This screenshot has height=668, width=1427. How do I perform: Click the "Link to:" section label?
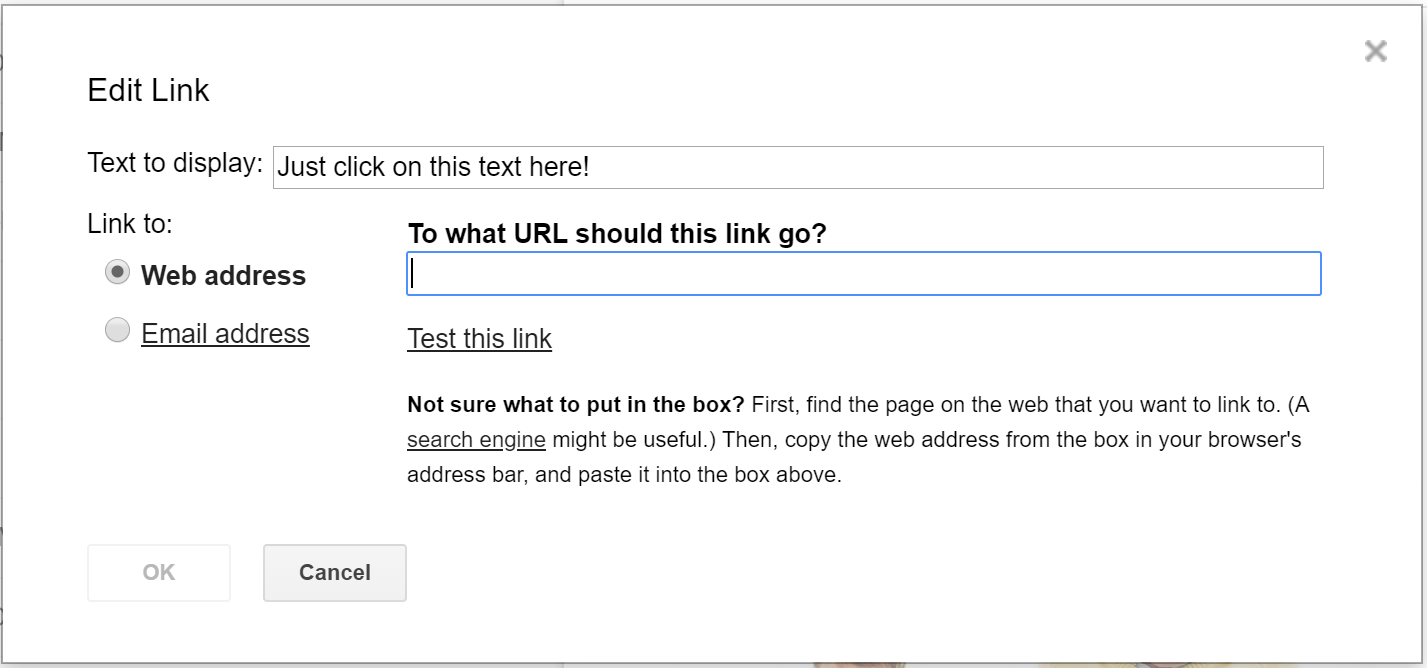point(130,224)
